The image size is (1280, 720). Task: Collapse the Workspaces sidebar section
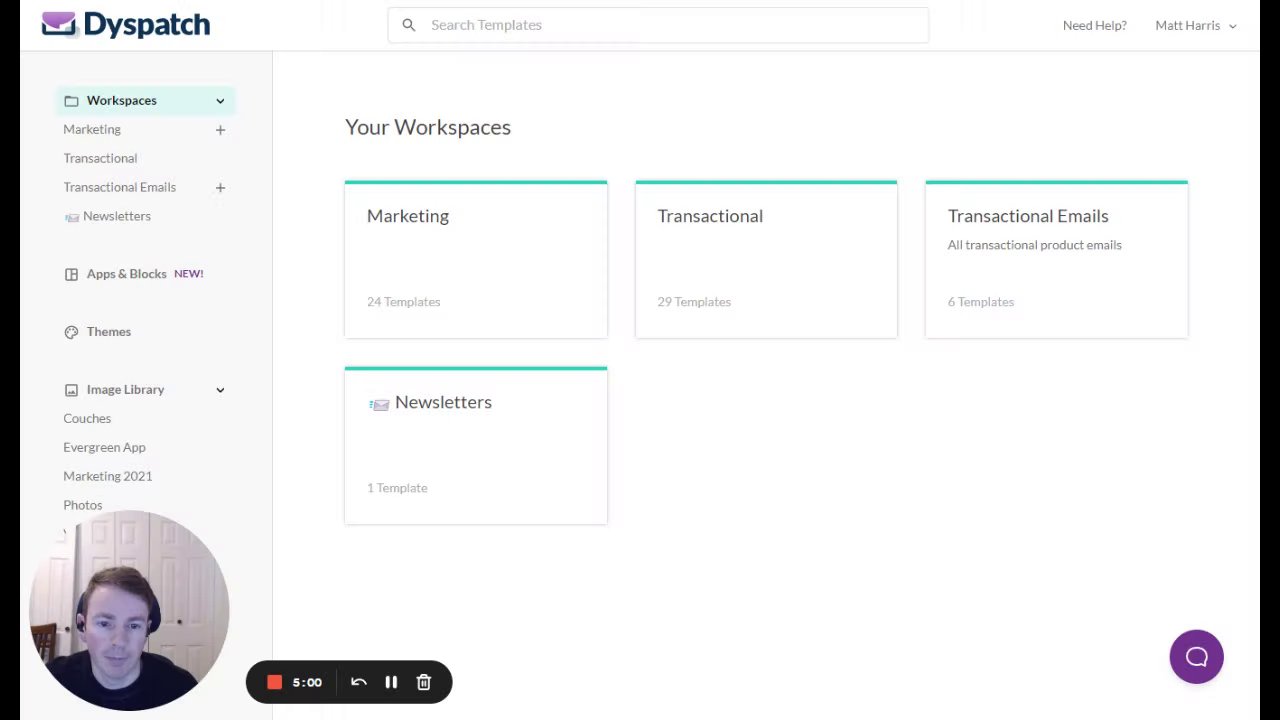pyautogui.click(x=220, y=101)
